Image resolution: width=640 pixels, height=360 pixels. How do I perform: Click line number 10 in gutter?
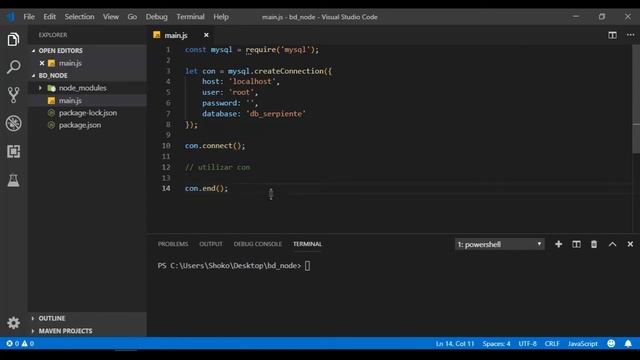pyautogui.click(x=166, y=145)
